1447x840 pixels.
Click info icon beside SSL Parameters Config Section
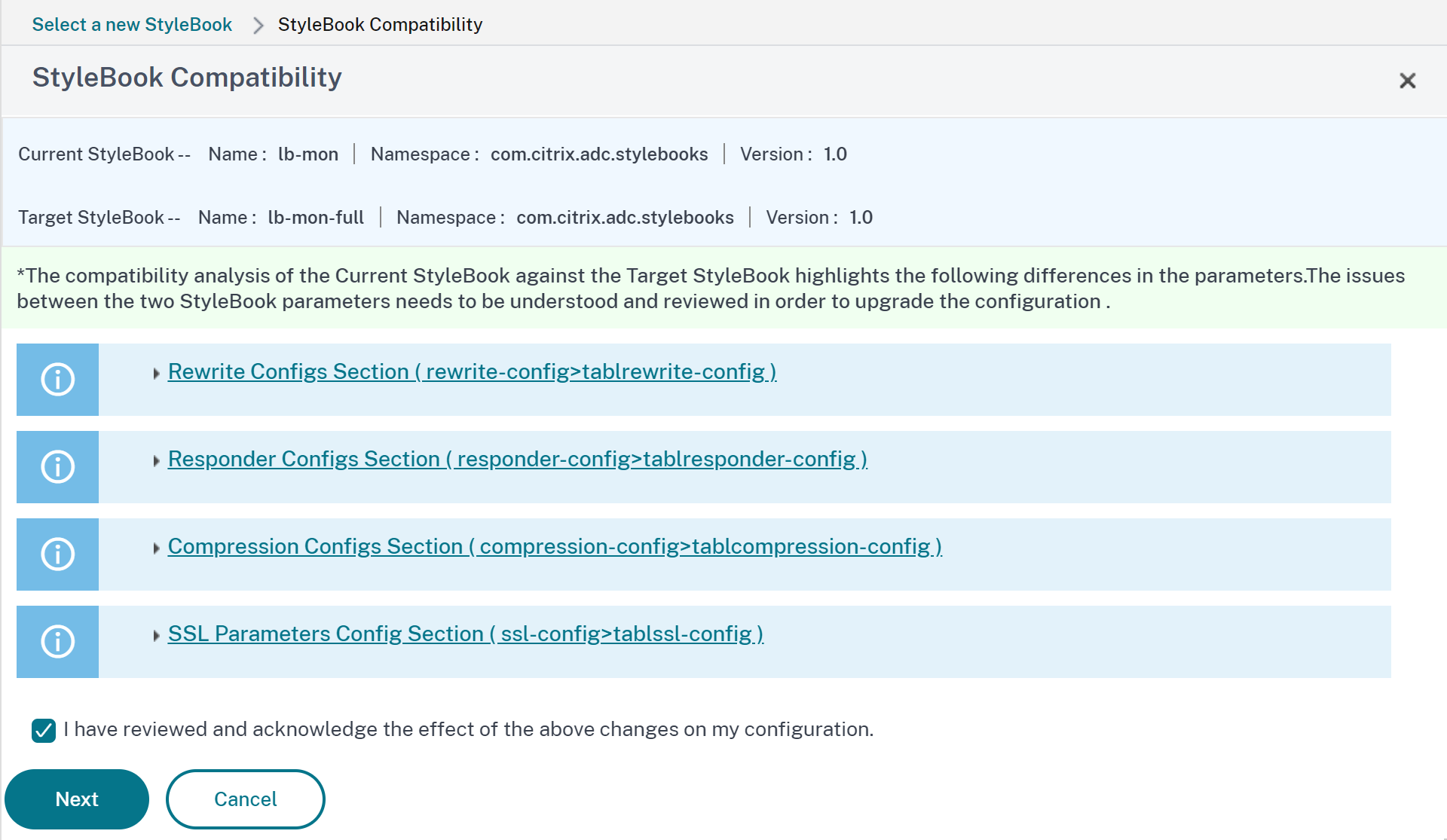57,642
